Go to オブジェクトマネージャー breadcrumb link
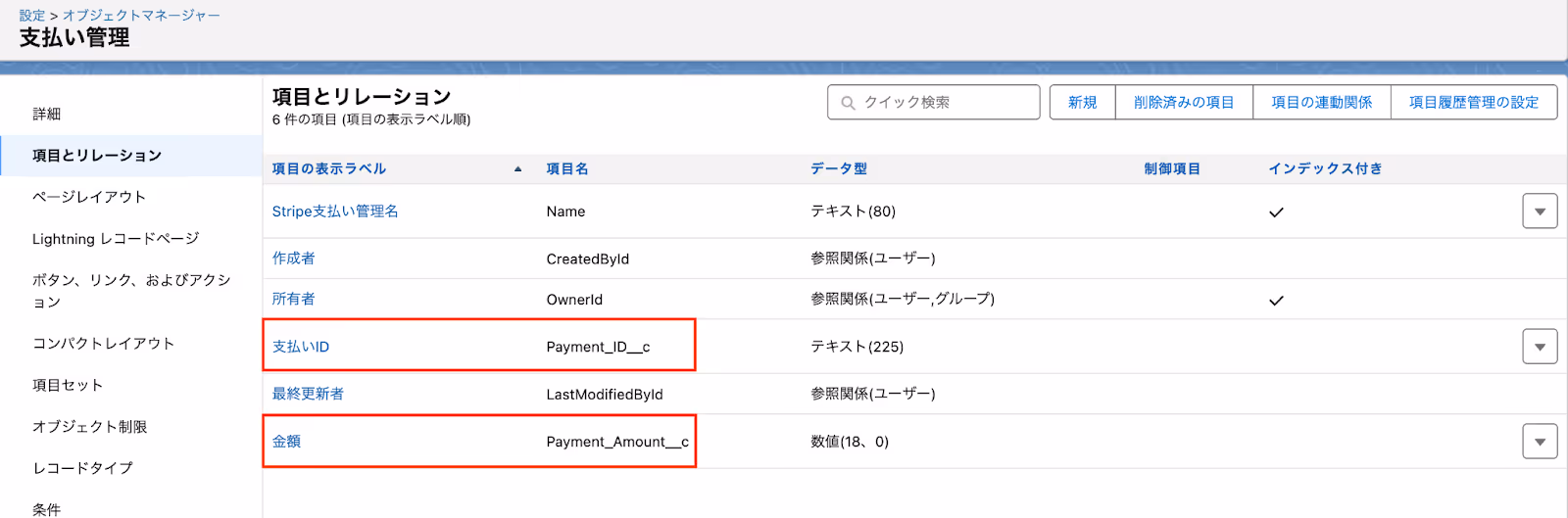1568x518 pixels. 141,16
